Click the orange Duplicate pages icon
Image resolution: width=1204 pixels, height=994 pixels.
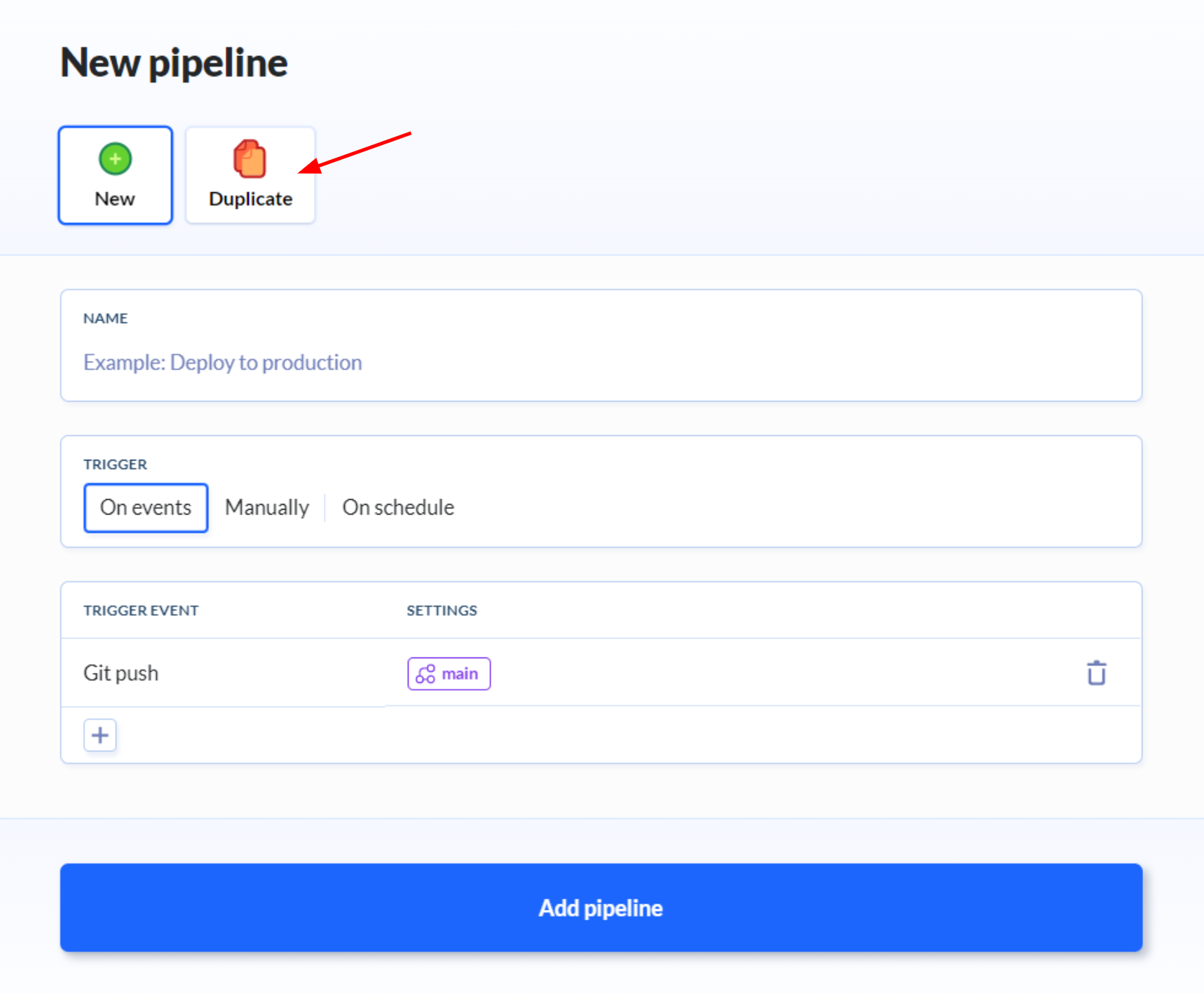pos(249,159)
